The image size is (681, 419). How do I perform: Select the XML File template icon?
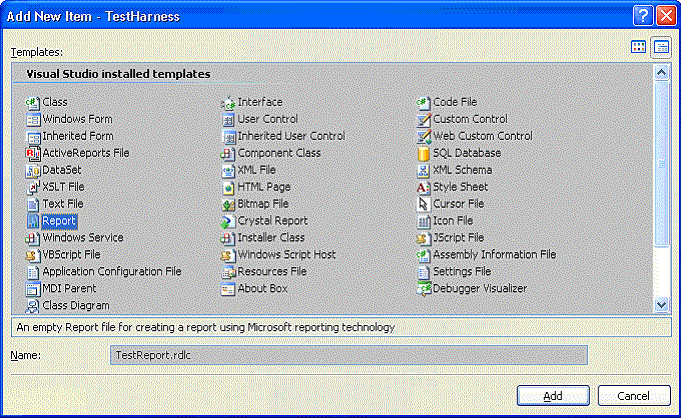click(x=228, y=170)
